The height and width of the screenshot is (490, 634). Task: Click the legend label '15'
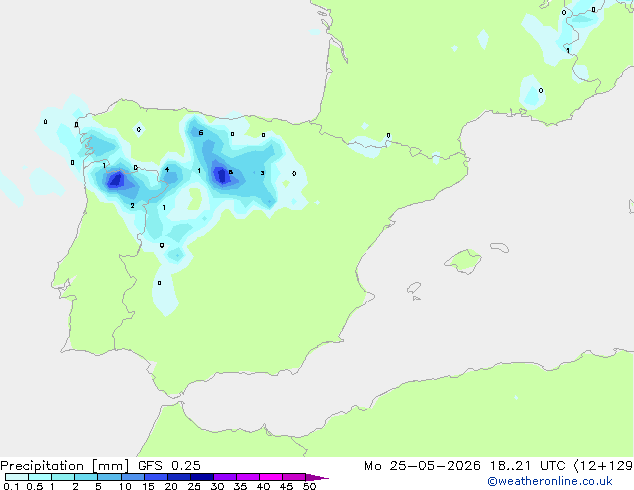pyautogui.click(x=148, y=486)
